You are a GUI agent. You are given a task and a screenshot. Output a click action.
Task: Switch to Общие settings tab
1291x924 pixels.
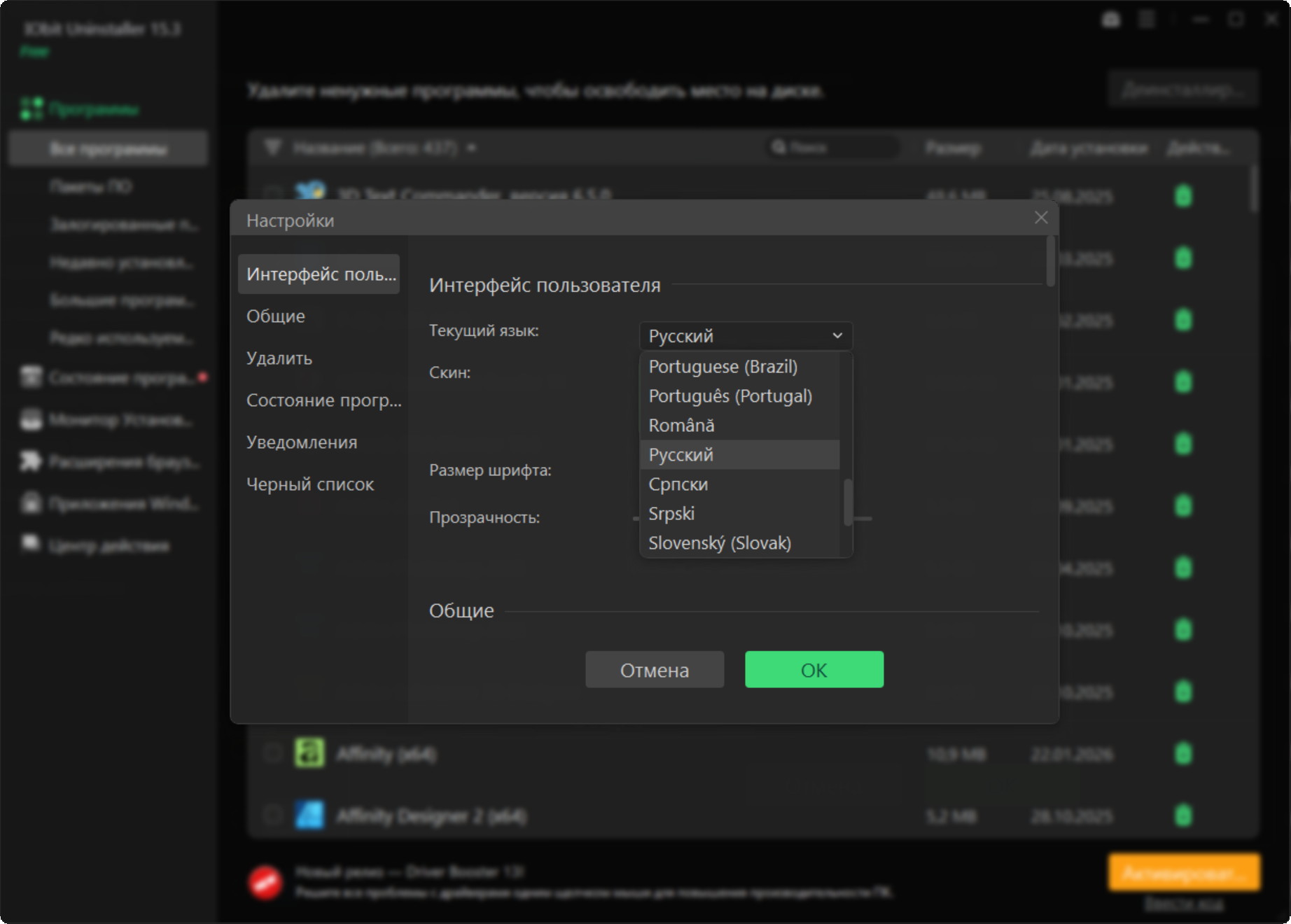(x=276, y=316)
